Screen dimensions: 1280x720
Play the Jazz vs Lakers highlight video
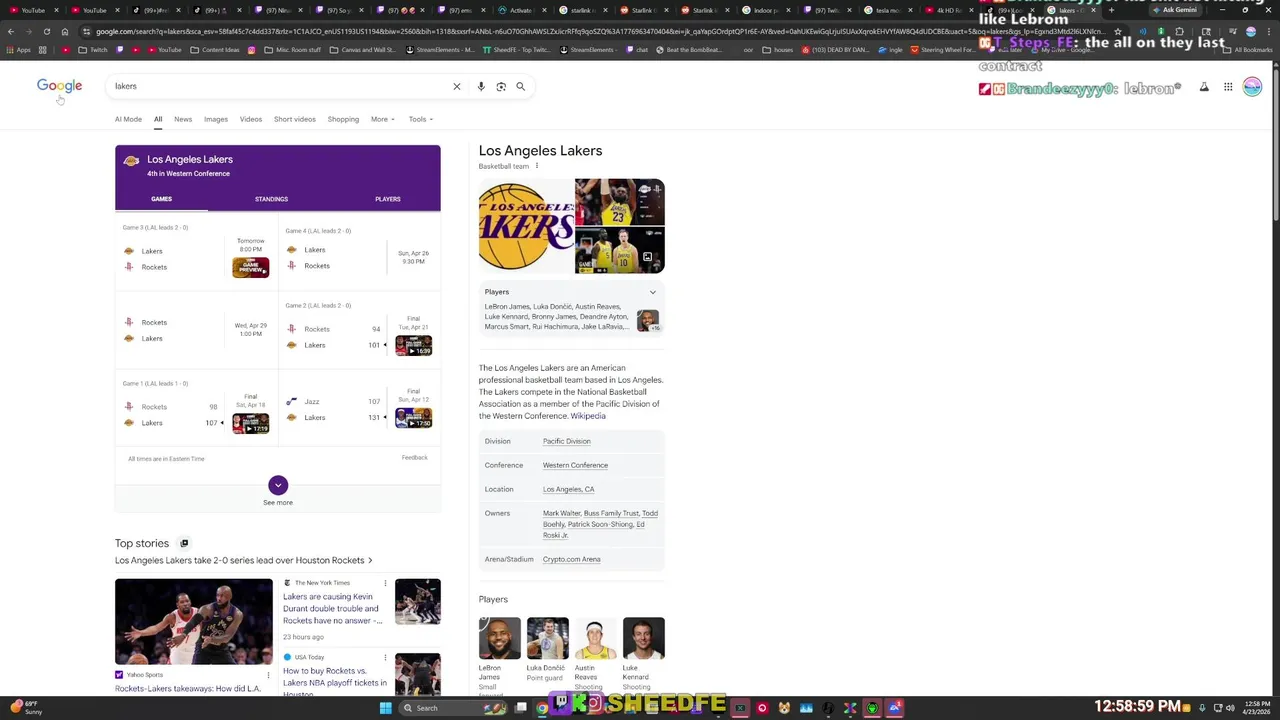click(413, 418)
